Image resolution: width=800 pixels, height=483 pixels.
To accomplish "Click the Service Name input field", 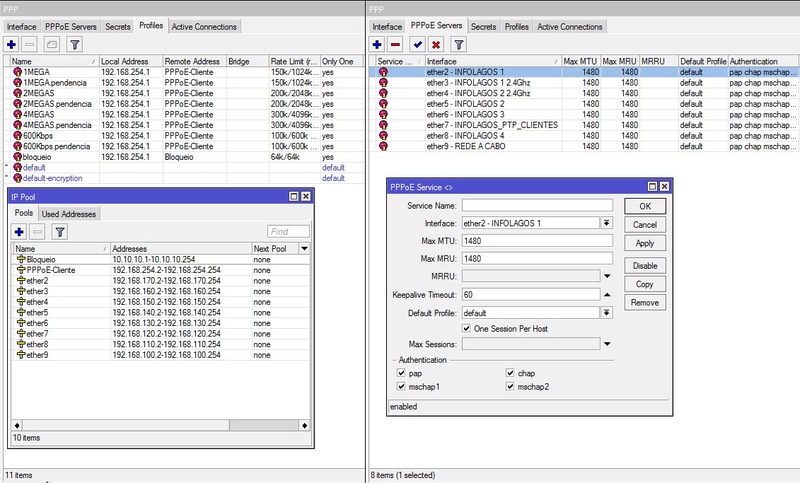I will pos(536,205).
